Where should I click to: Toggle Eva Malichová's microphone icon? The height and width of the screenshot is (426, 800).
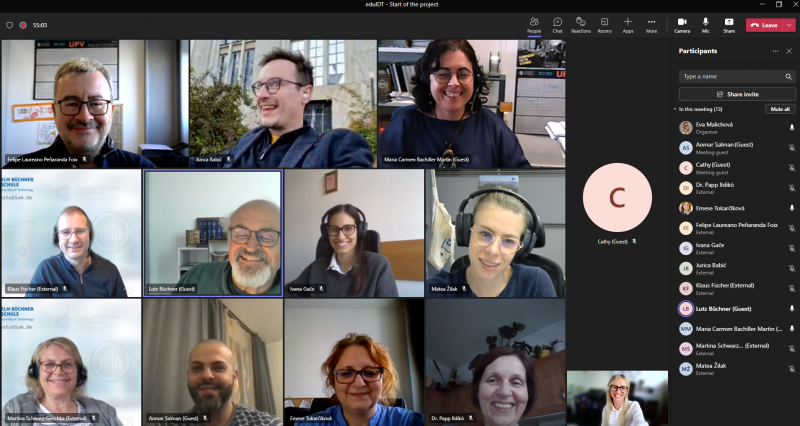(791, 128)
